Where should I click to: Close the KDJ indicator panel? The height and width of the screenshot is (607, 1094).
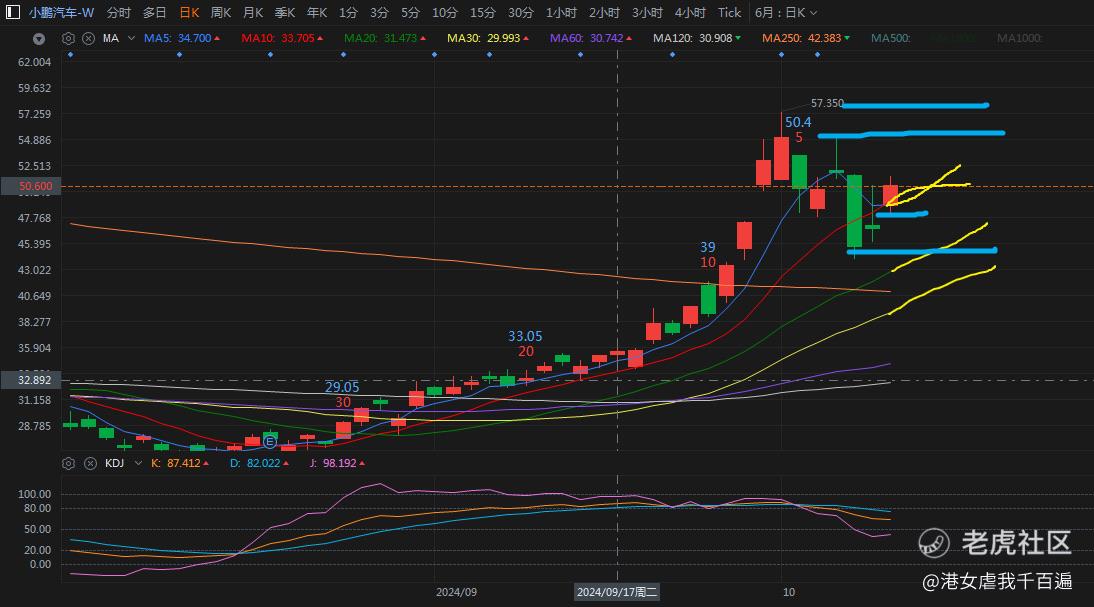point(90,463)
